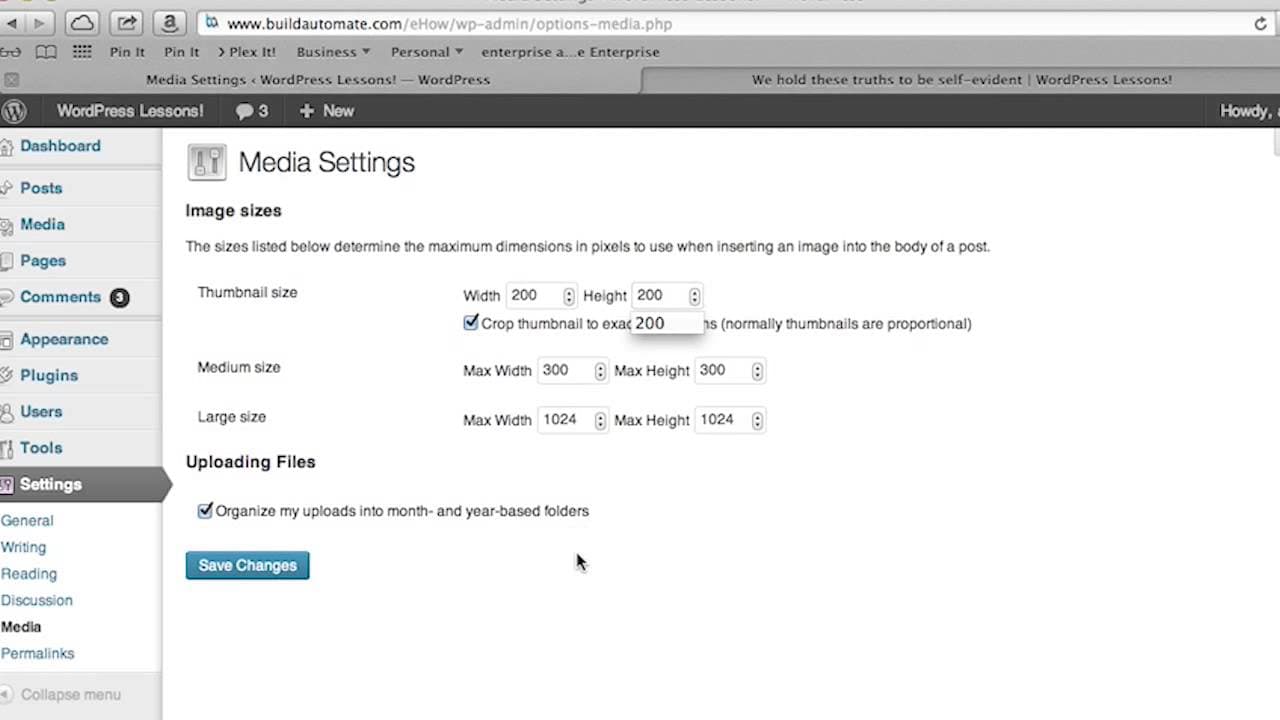Click the browser address bar URL
The width and height of the screenshot is (1280, 720).
tap(449, 24)
